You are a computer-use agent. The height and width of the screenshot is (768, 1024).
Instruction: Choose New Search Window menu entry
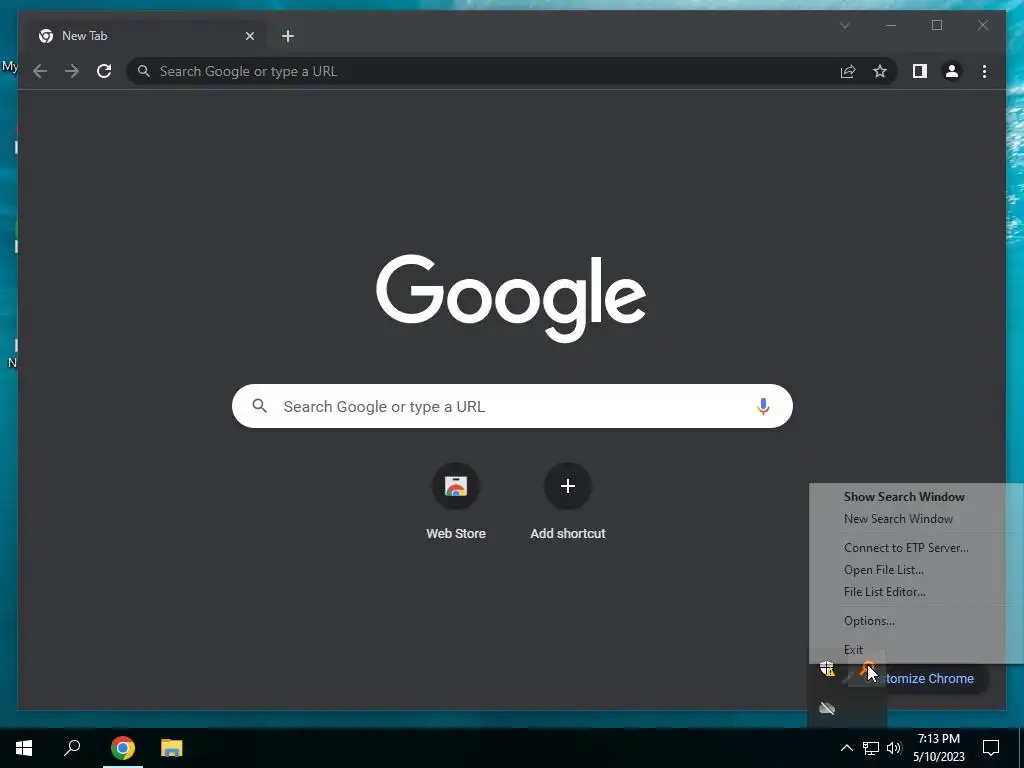click(898, 519)
